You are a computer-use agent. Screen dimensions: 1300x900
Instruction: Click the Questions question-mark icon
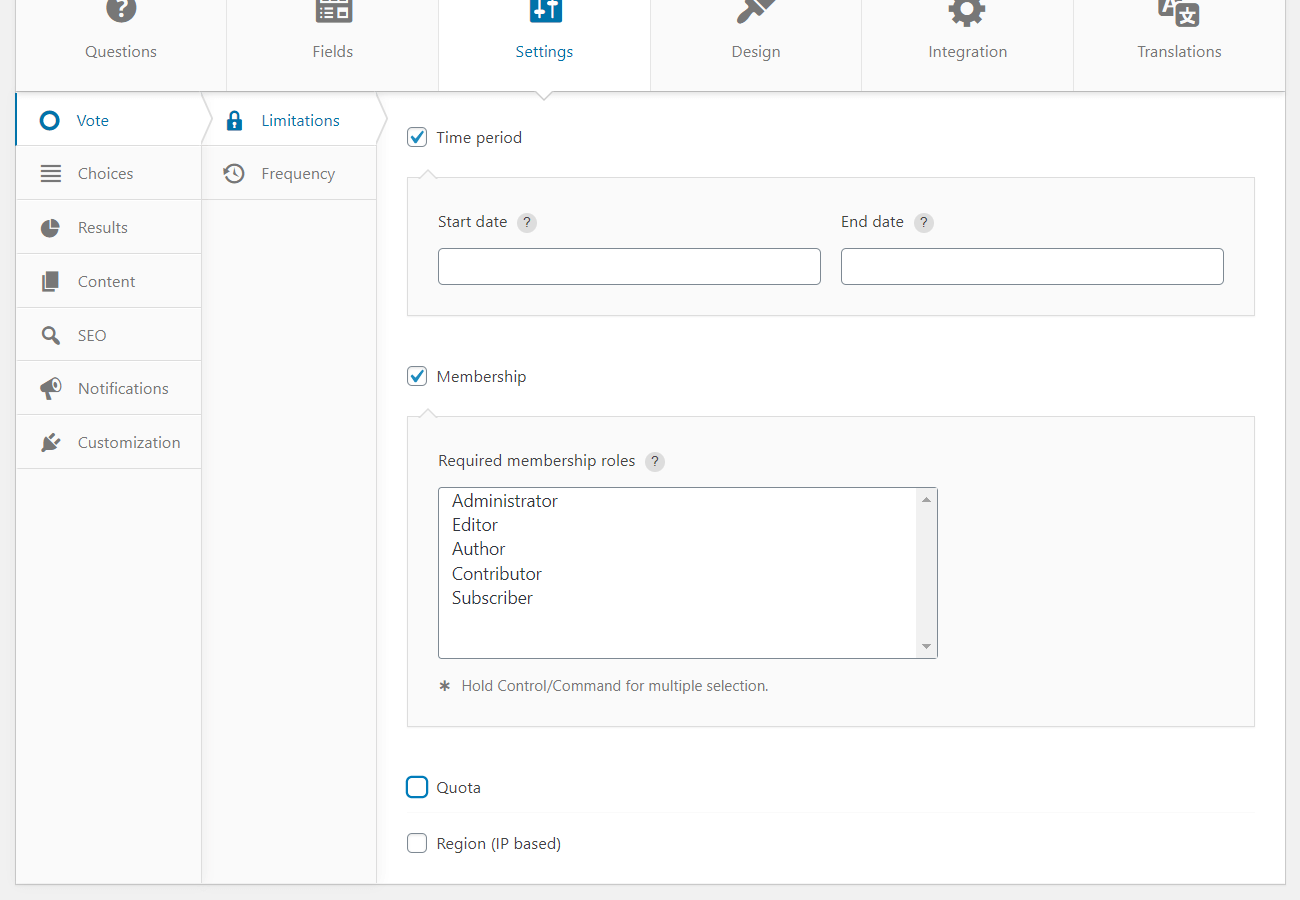[121, 10]
